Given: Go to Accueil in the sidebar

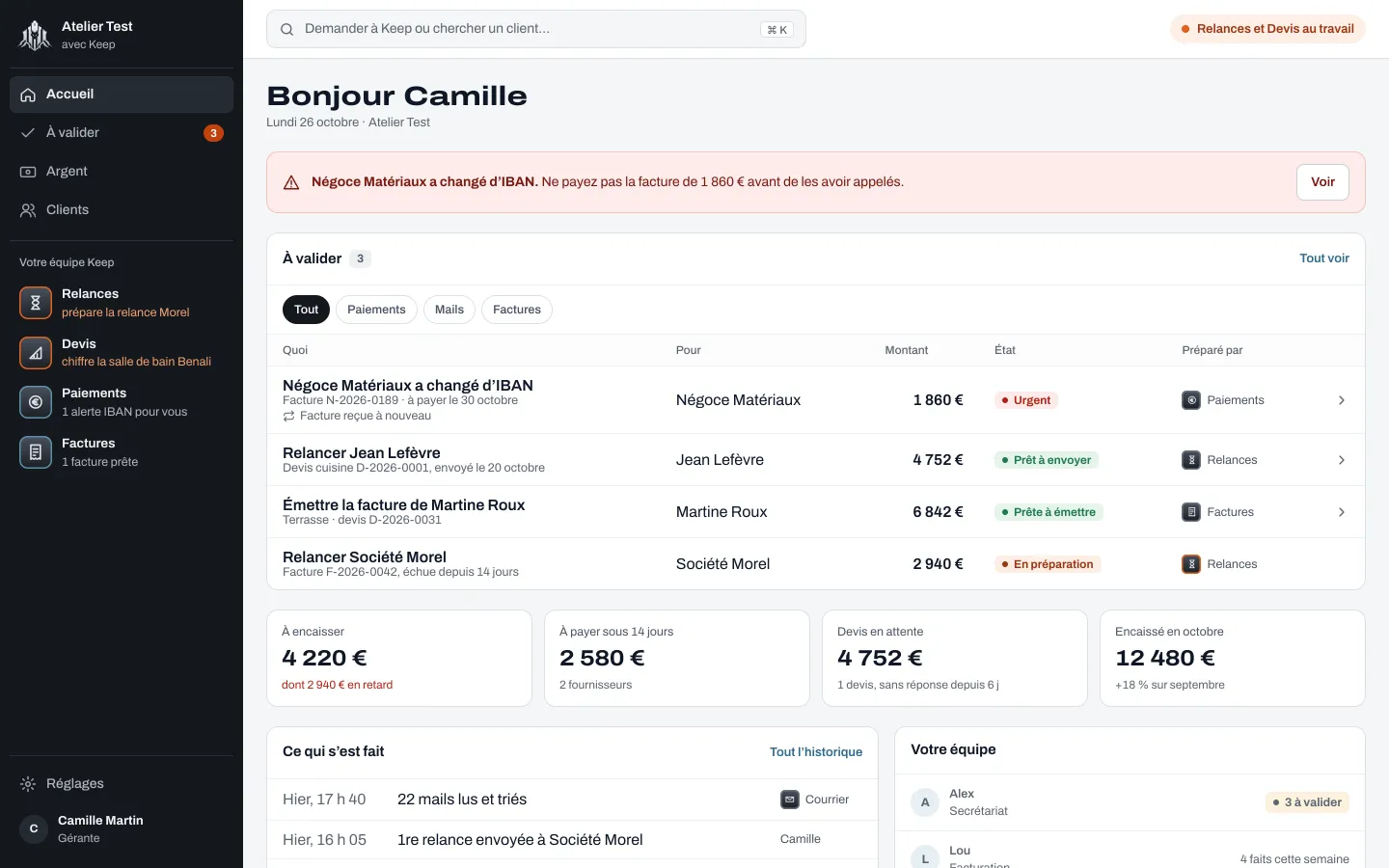Looking at the screenshot, I should pyautogui.click(x=122, y=95).
